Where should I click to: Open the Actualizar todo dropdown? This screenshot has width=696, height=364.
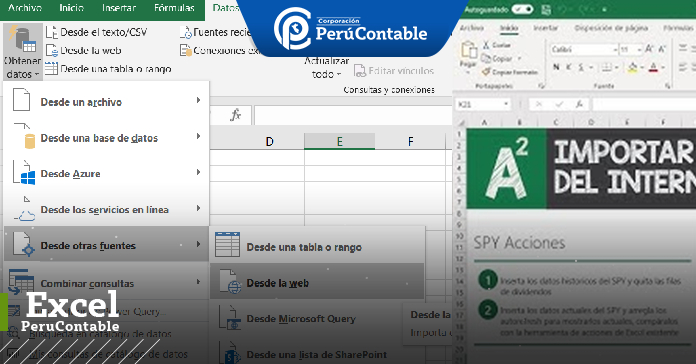[x=327, y=67]
